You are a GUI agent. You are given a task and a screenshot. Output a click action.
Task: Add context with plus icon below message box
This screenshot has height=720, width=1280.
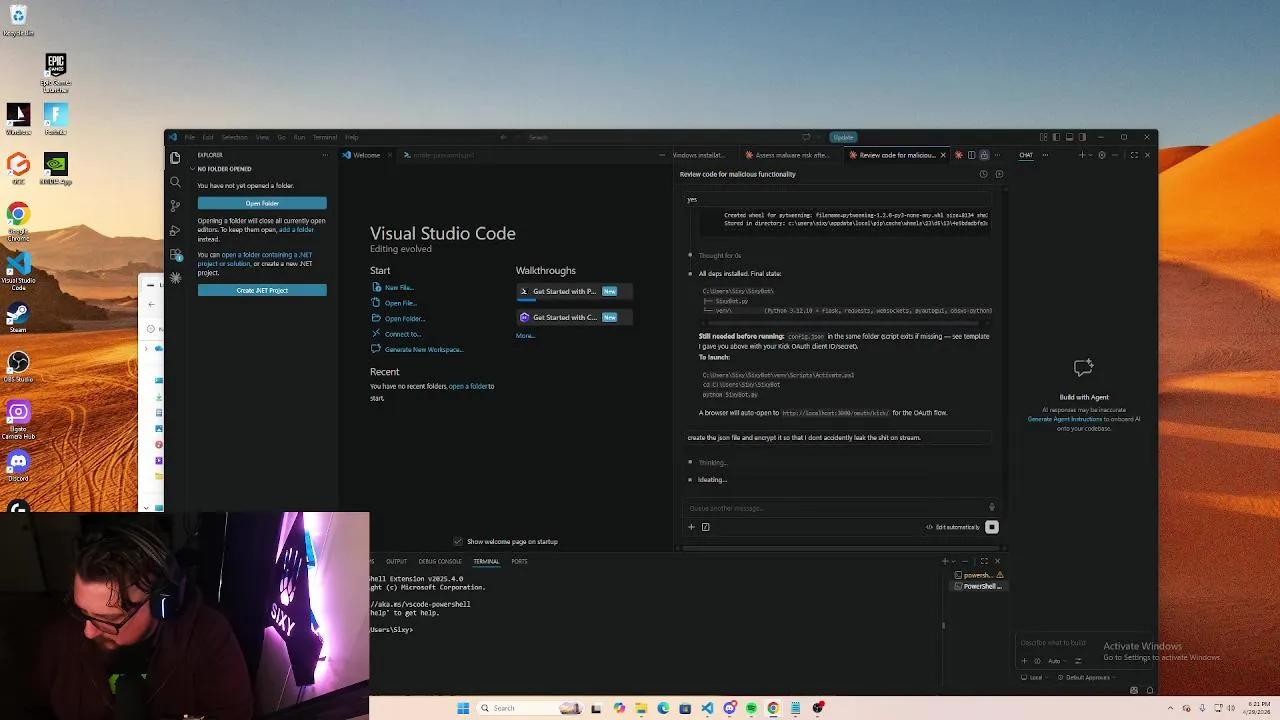[x=691, y=527]
